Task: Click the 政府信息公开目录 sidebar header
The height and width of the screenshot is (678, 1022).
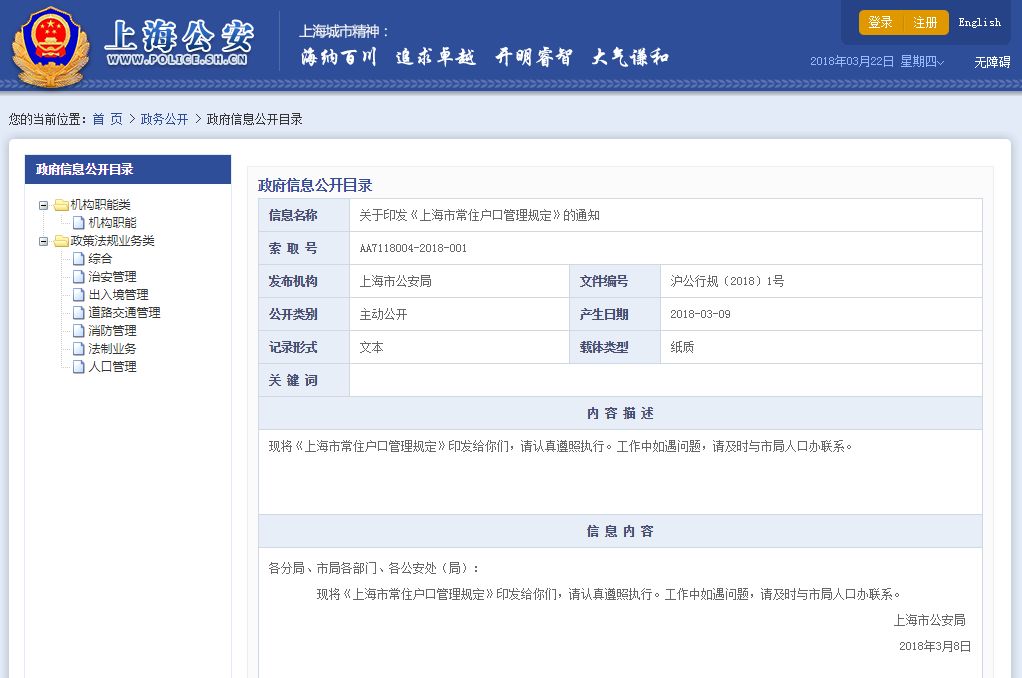Action: (128, 170)
